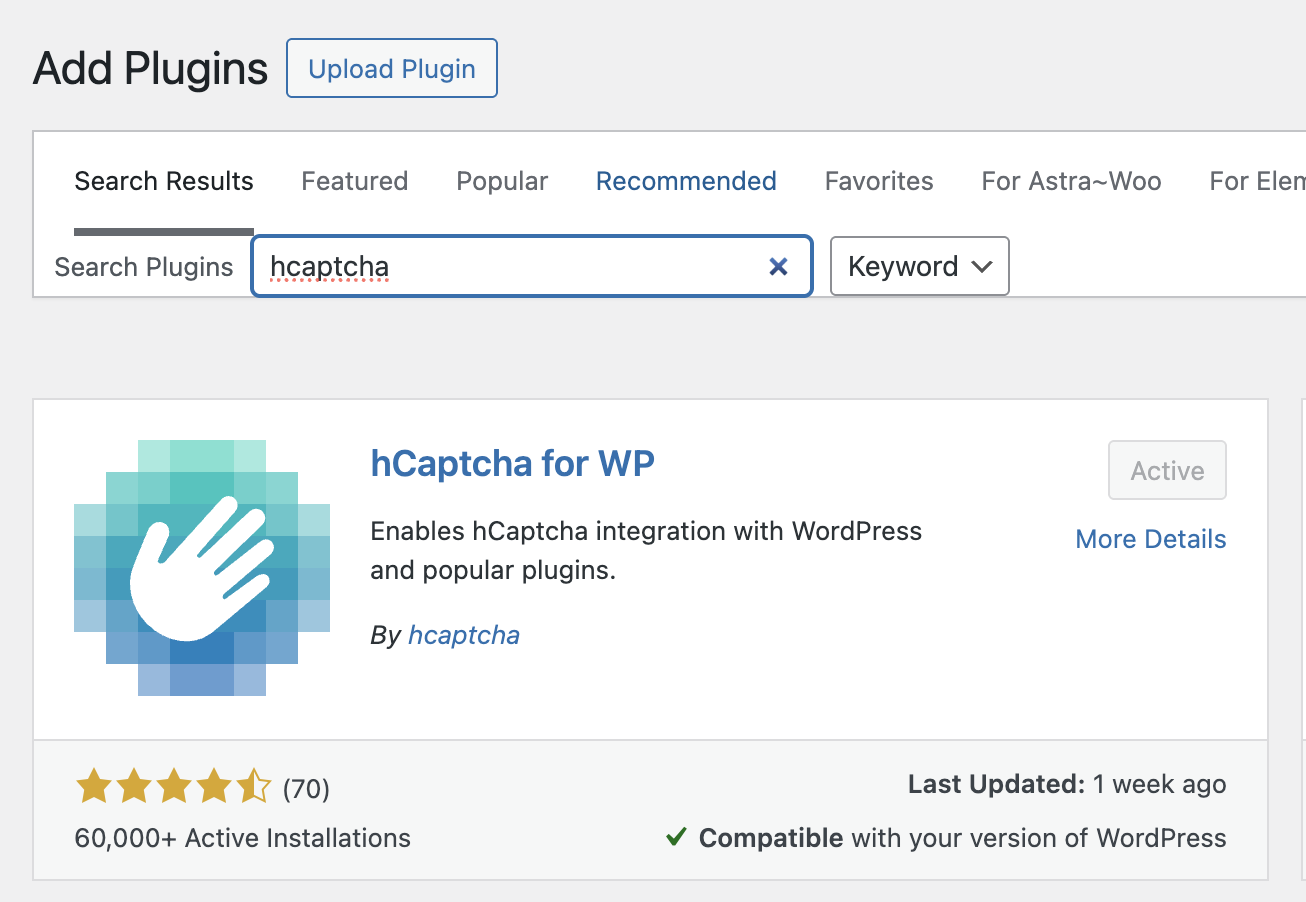1306x902 pixels.
Task: Switch to the For Astra~Woo tab
Action: coord(1071,181)
